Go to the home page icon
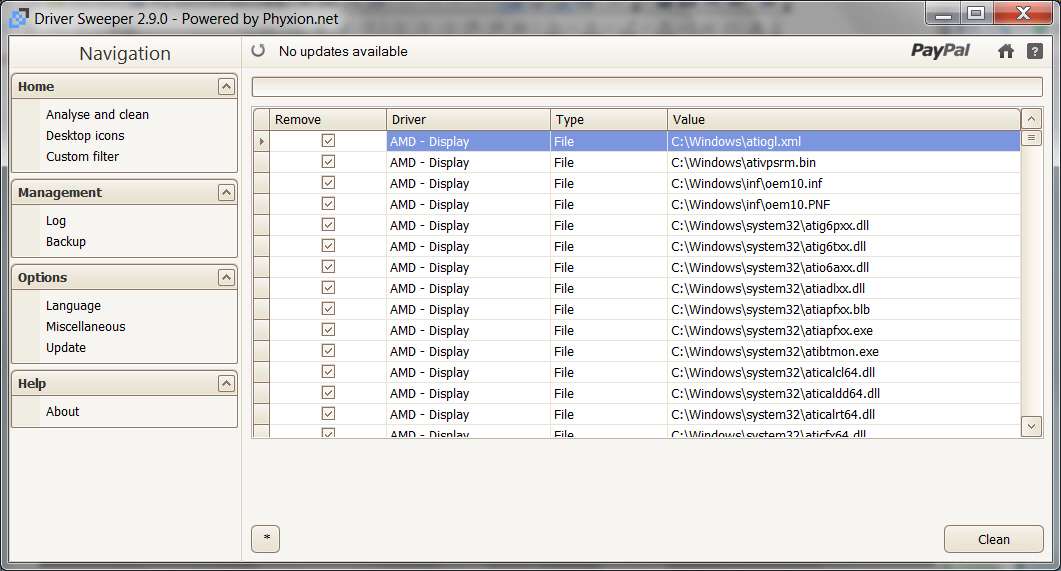Screen dimensions: 1061x571 point(1006,51)
